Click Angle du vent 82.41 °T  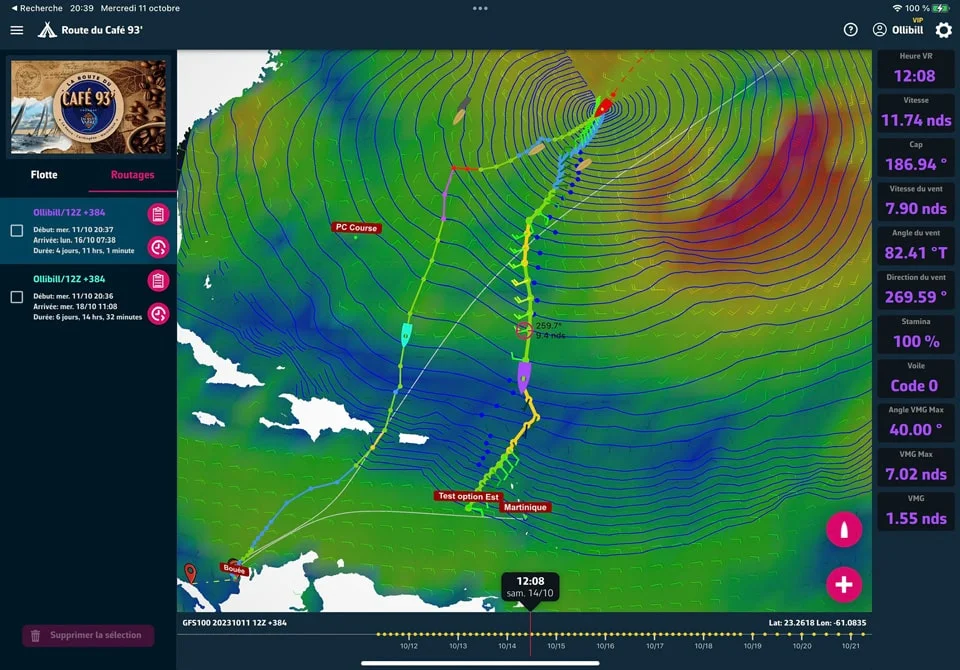[x=916, y=252]
